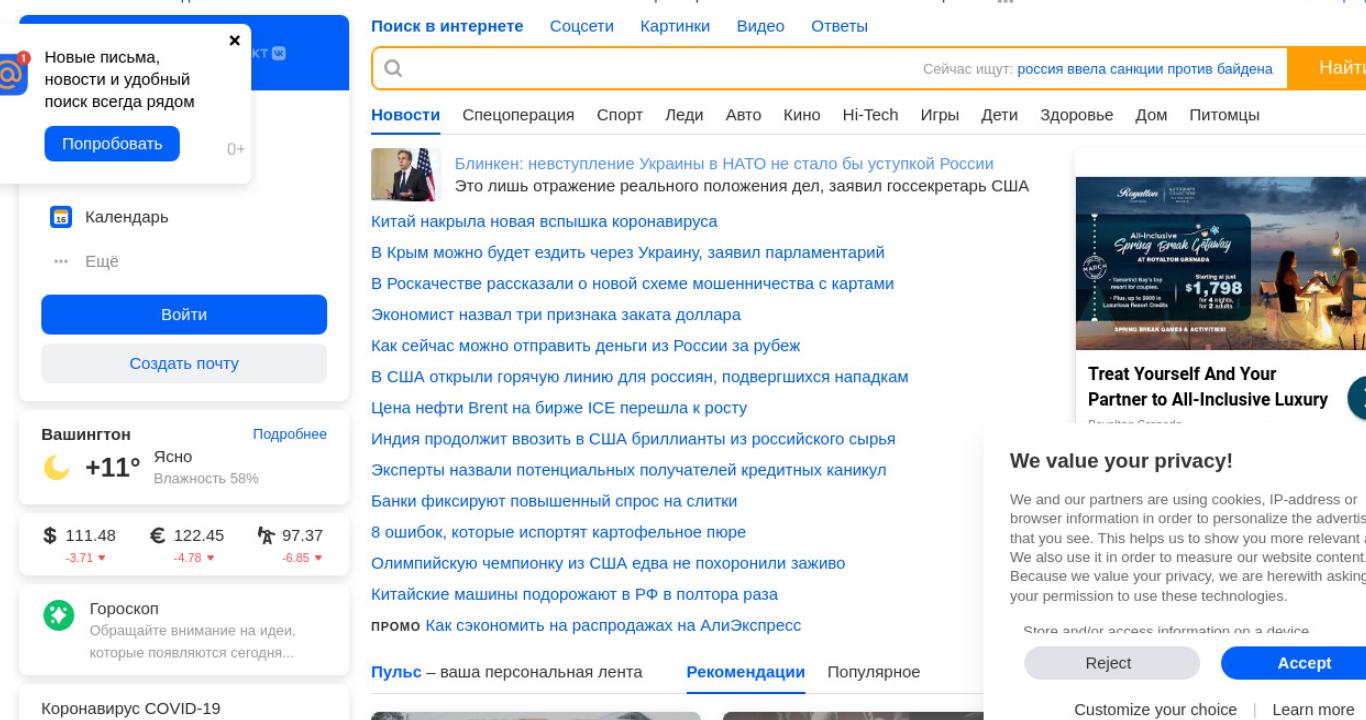Click the Royalton Grenada ad image
The width and height of the screenshot is (1366, 720).
pos(1220,263)
